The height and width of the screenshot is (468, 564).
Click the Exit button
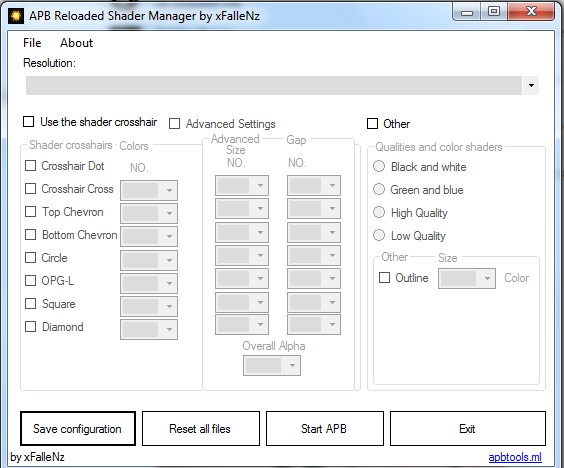(468, 428)
